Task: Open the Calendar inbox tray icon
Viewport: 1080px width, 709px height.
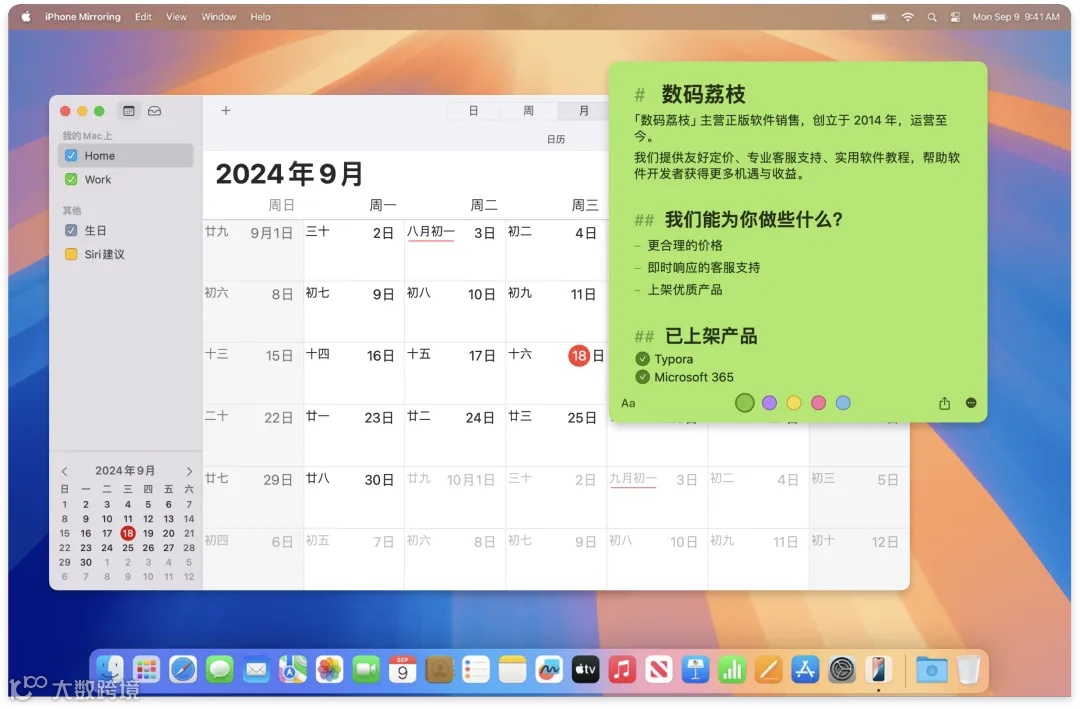Action: pos(154,111)
